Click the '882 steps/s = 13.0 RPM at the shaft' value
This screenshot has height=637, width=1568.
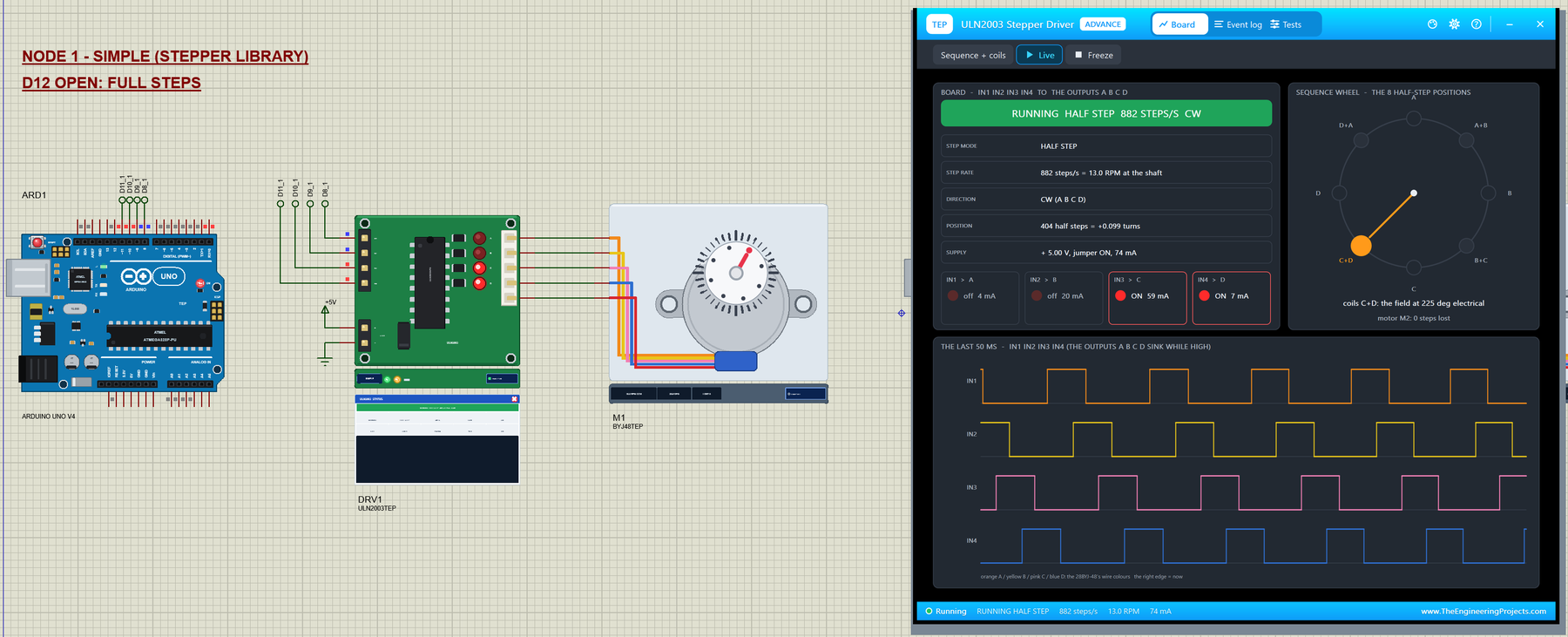(1101, 173)
